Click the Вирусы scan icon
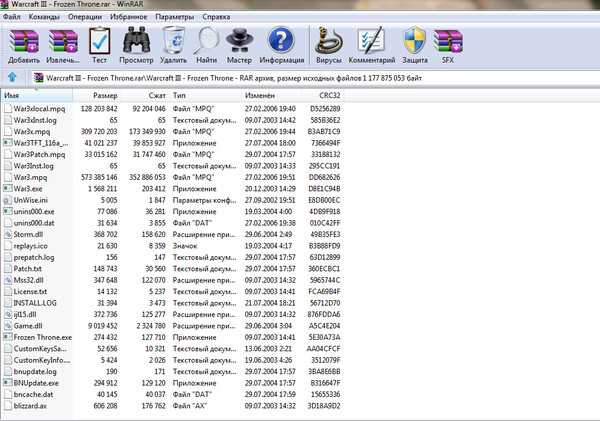The width and height of the screenshot is (600, 421). 329,41
